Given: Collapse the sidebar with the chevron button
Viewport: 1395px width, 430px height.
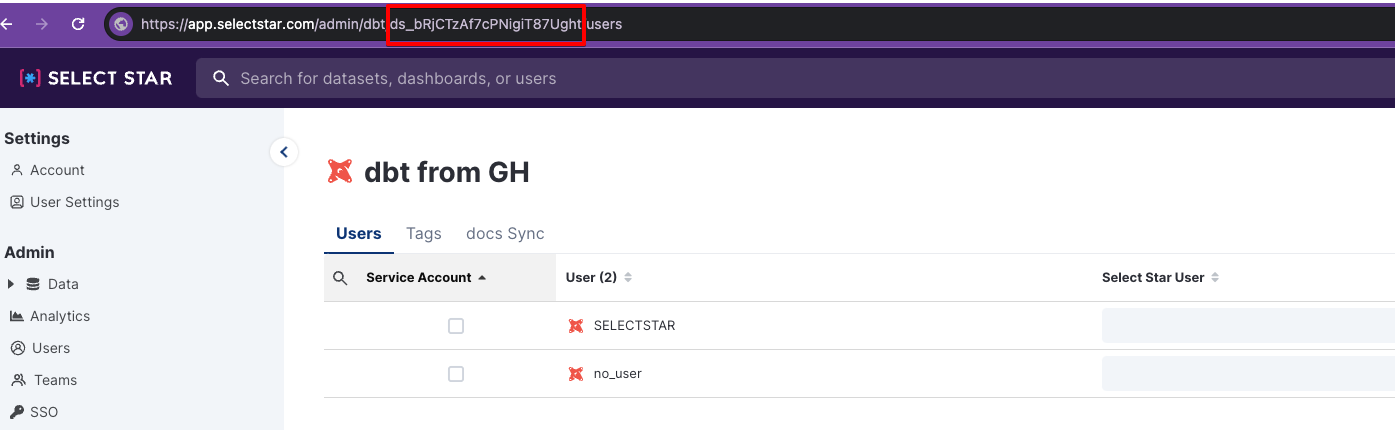Looking at the screenshot, I should [284, 152].
